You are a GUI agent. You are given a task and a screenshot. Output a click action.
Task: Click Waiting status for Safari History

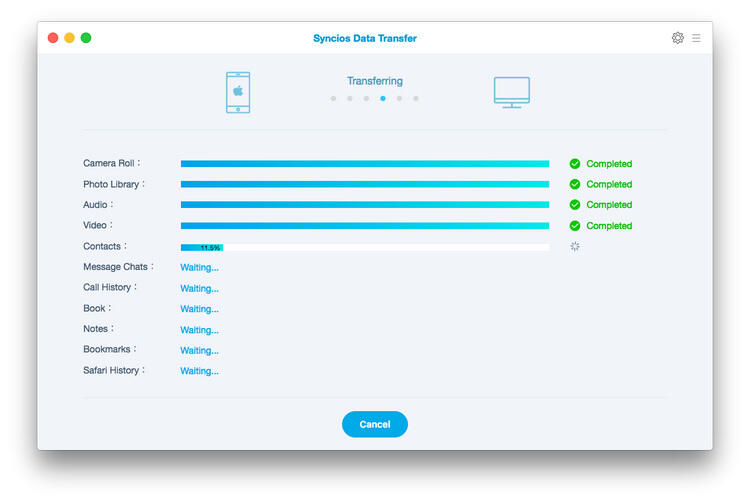[x=199, y=371]
